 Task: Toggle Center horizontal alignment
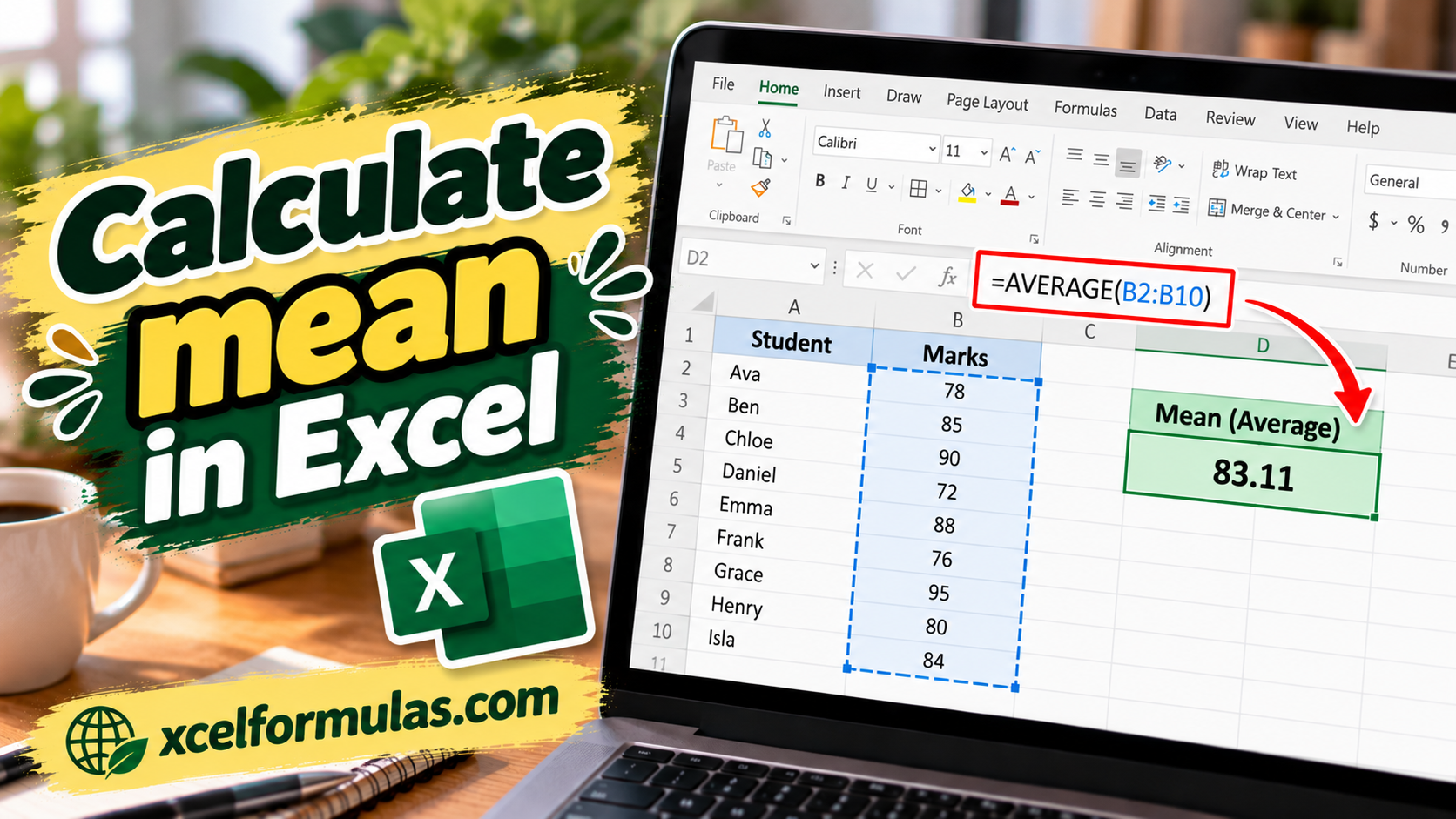[1097, 200]
